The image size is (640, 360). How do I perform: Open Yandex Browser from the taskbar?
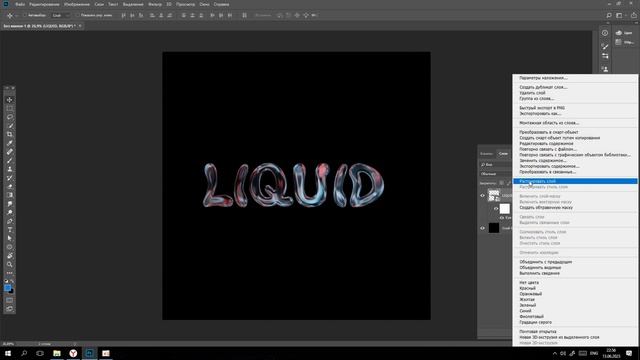point(73,353)
